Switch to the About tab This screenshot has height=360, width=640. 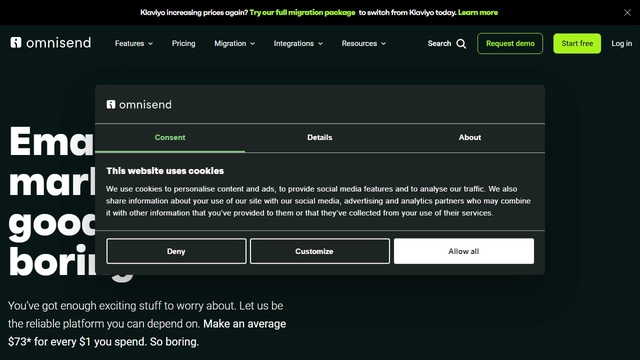pos(470,138)
